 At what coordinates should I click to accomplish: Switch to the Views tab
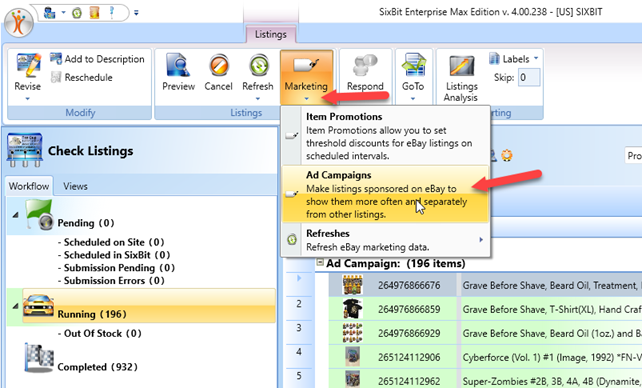click(75, 186)
